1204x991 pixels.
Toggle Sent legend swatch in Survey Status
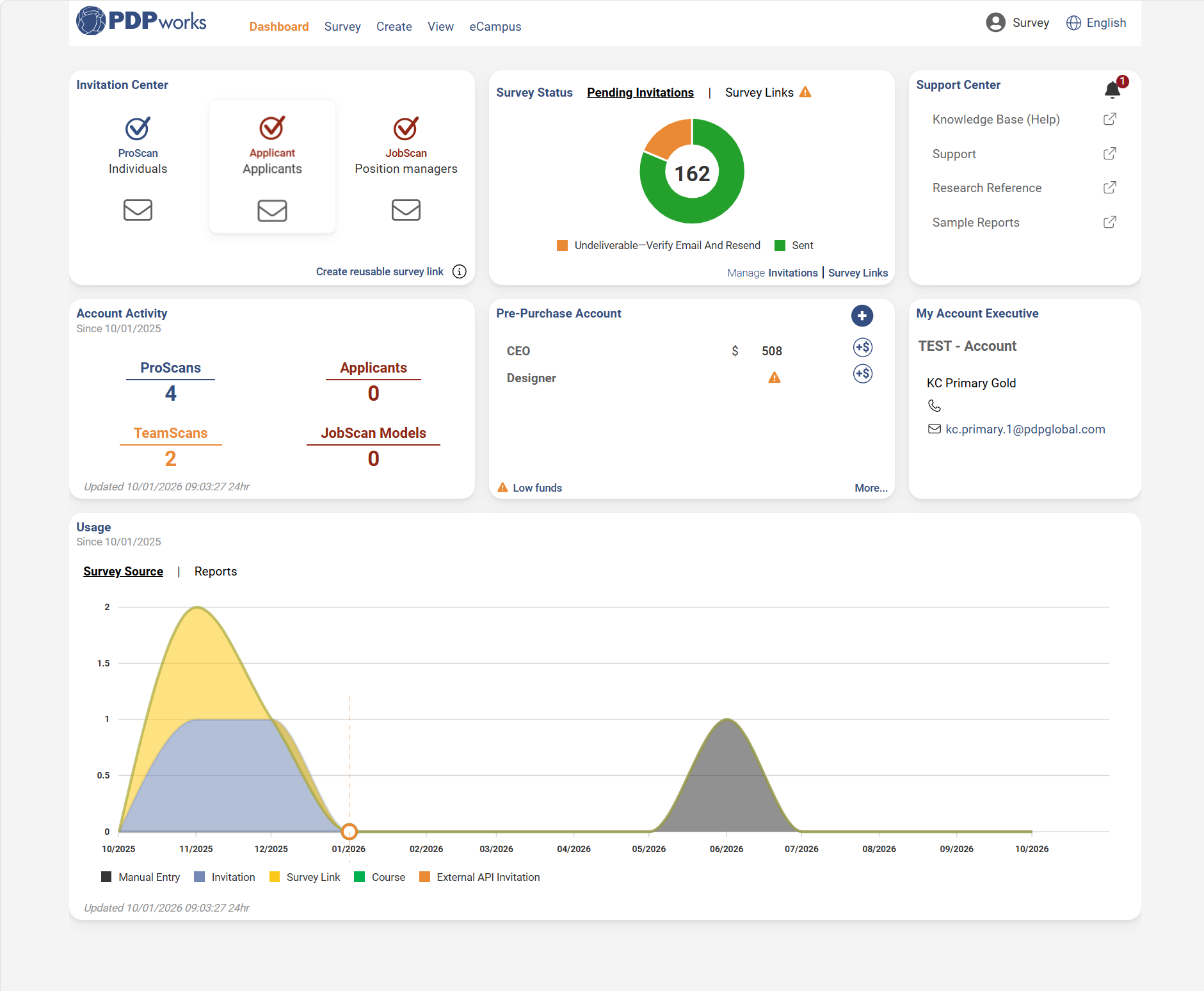click(780, 245)
